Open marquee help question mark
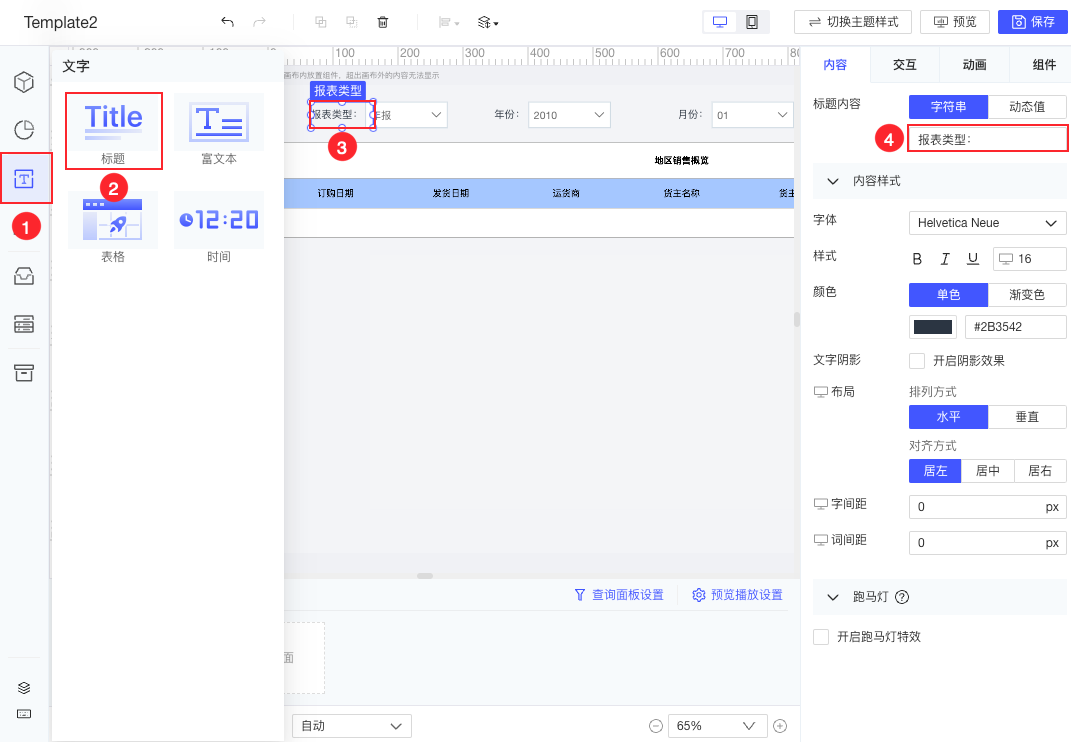 point(902,597)
